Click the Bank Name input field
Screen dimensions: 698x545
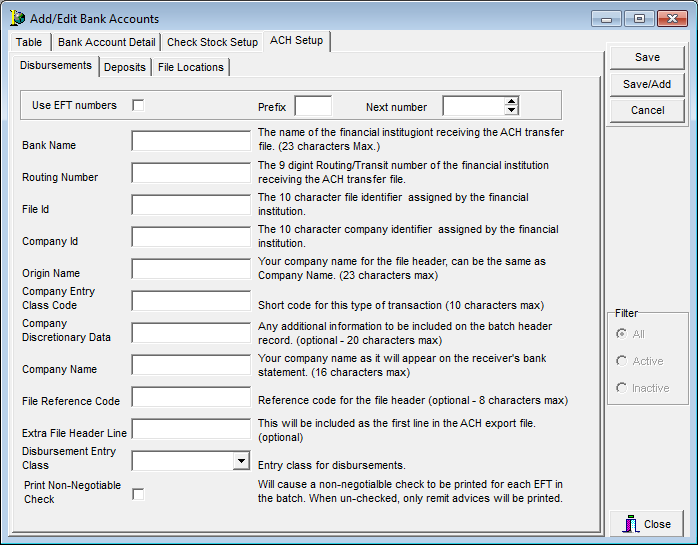tap(191, 141)
